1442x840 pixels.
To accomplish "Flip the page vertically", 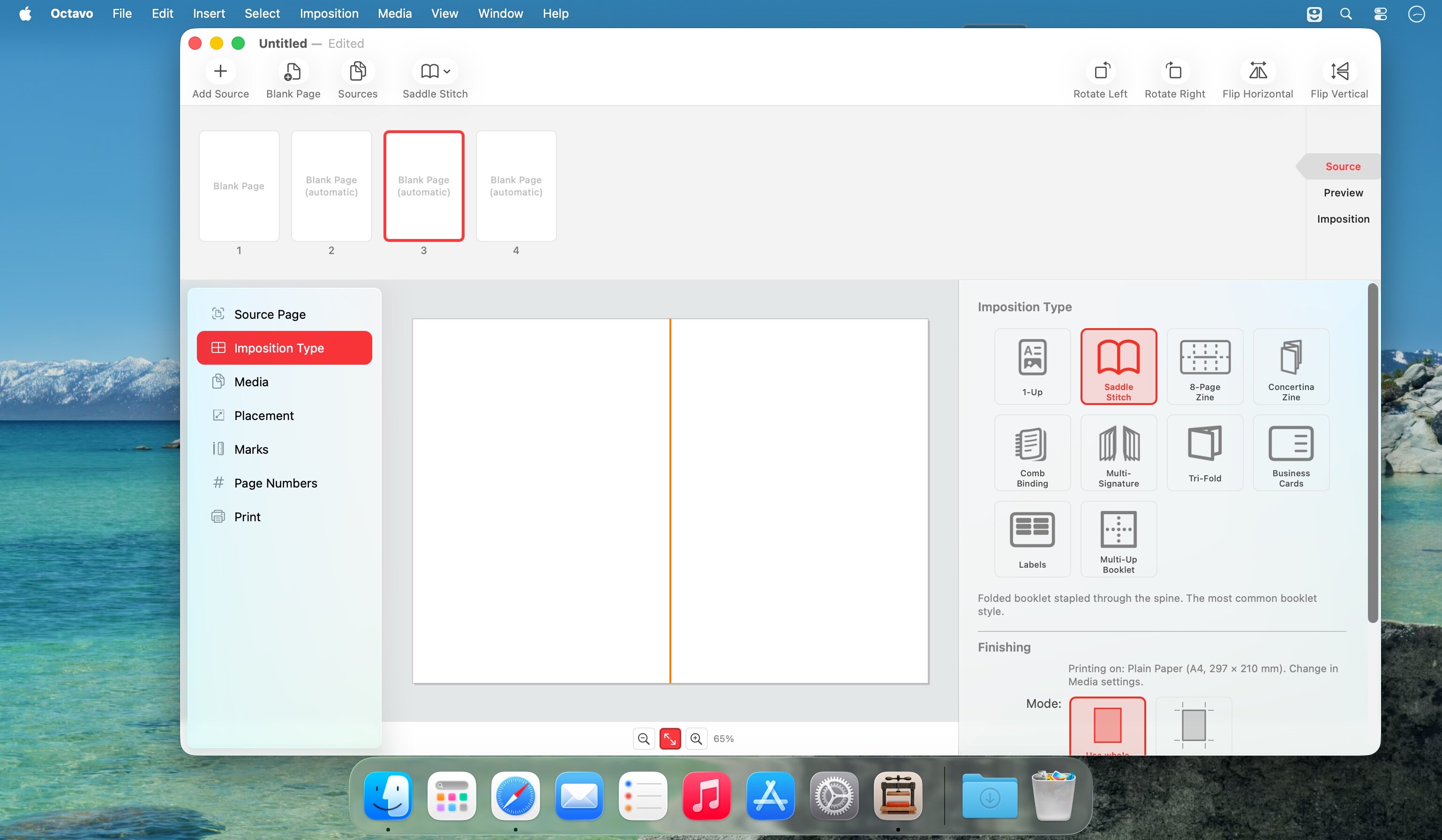I will tap(1339, 72).
